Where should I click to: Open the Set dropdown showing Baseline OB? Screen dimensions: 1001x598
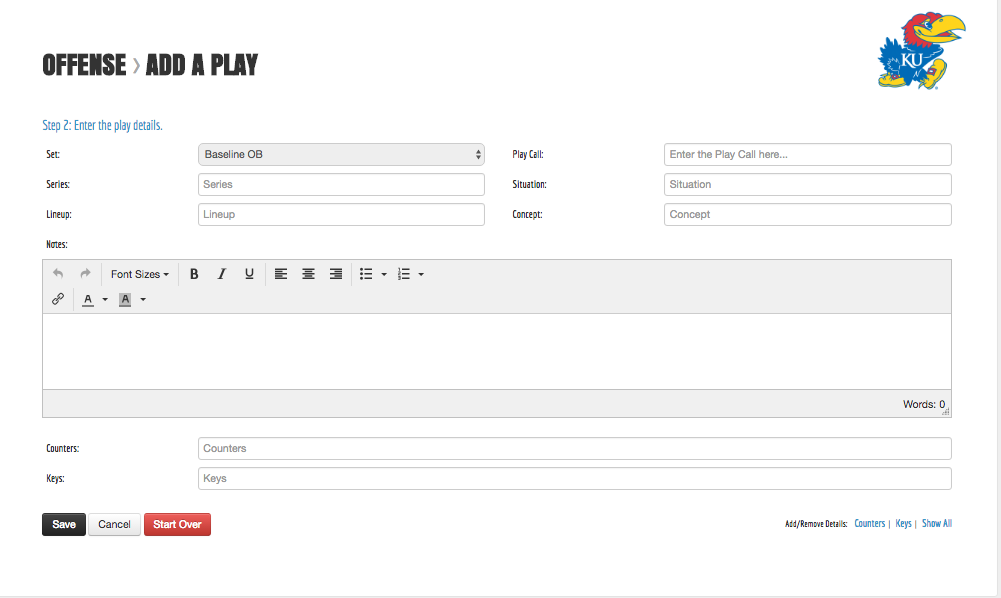tap(341, 154)
